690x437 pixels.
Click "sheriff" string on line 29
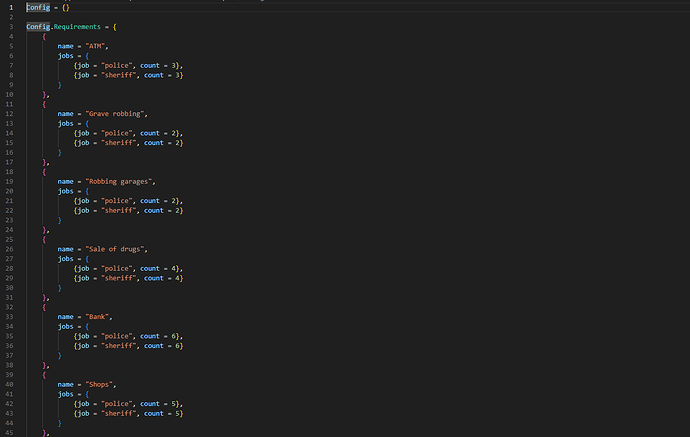tap(119, 278)
